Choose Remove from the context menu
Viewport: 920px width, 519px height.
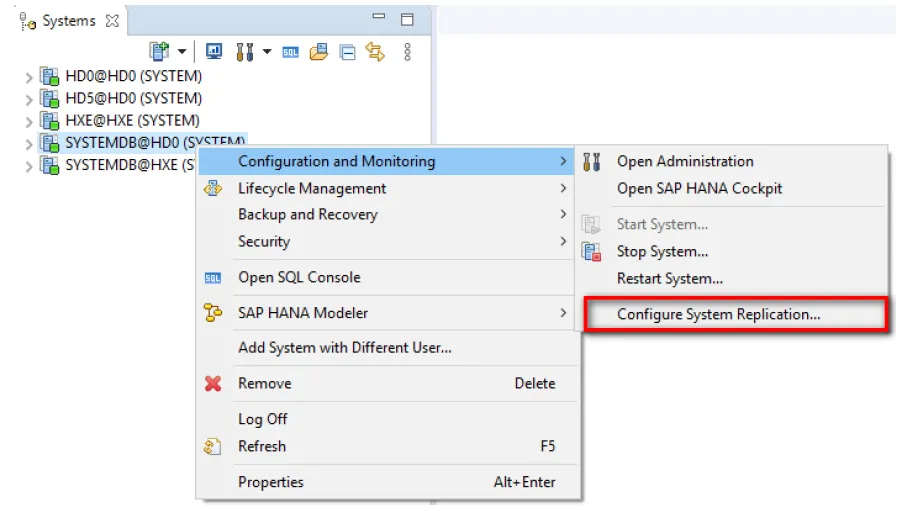(386, 384)
